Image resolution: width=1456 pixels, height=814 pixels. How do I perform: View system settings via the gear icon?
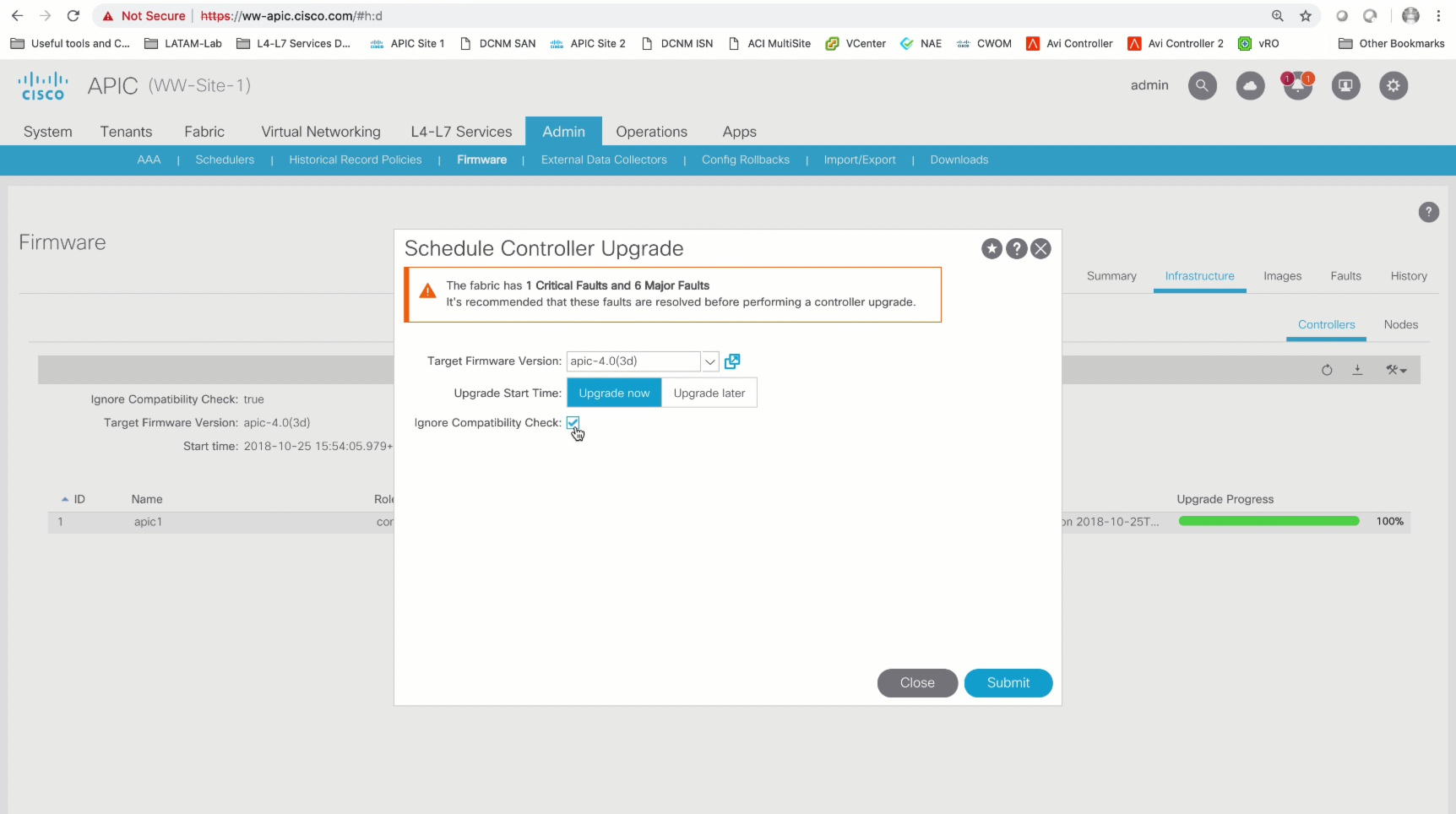coord(1394,85)
